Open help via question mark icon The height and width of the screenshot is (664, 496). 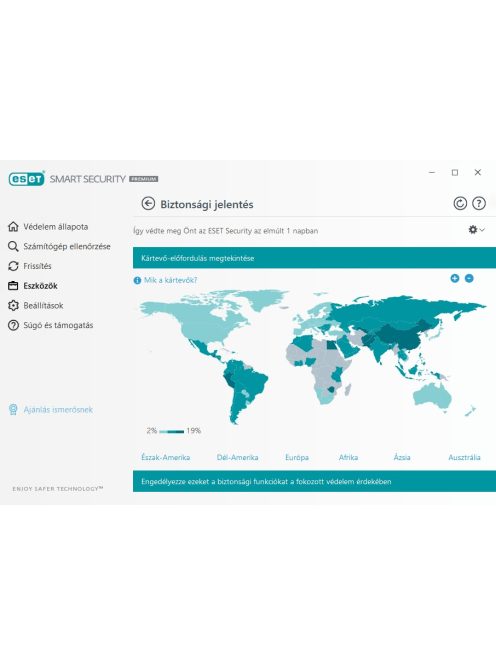click(479, 204)
